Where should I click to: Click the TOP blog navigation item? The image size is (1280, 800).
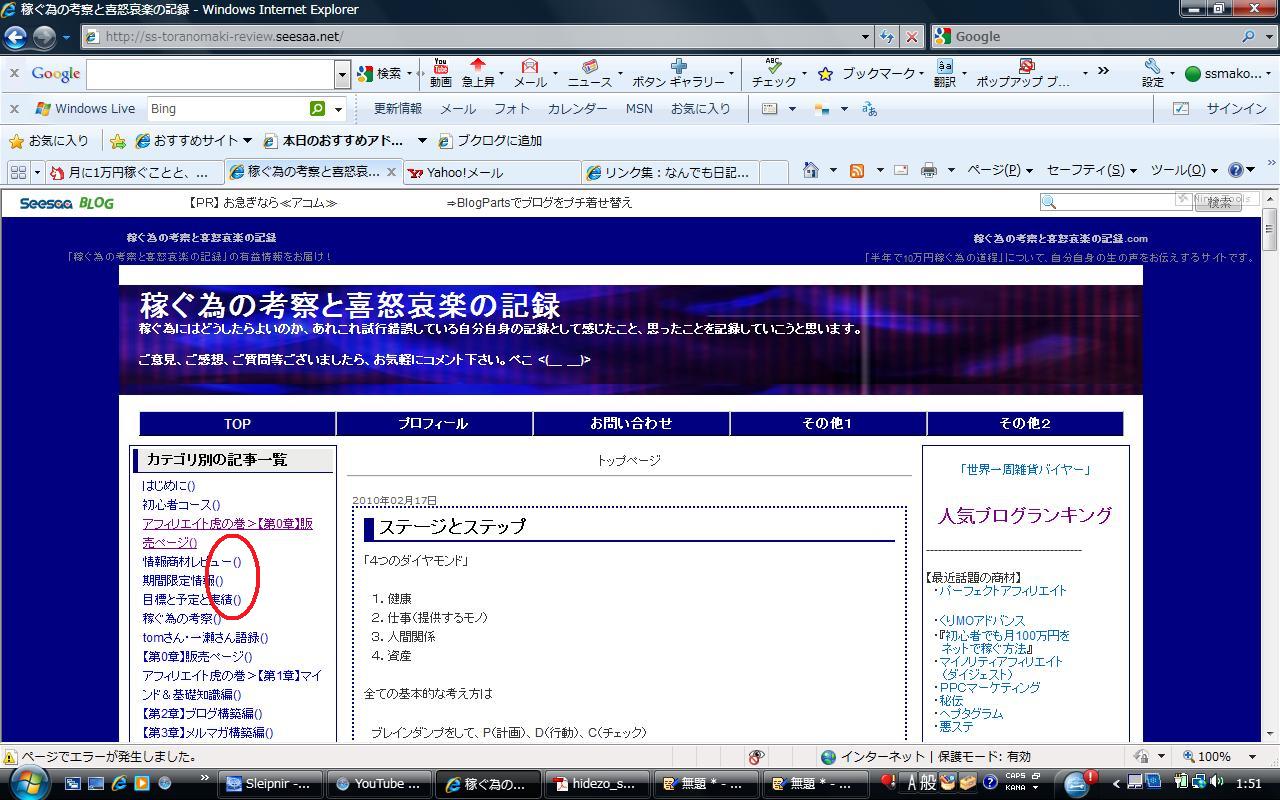237,423
